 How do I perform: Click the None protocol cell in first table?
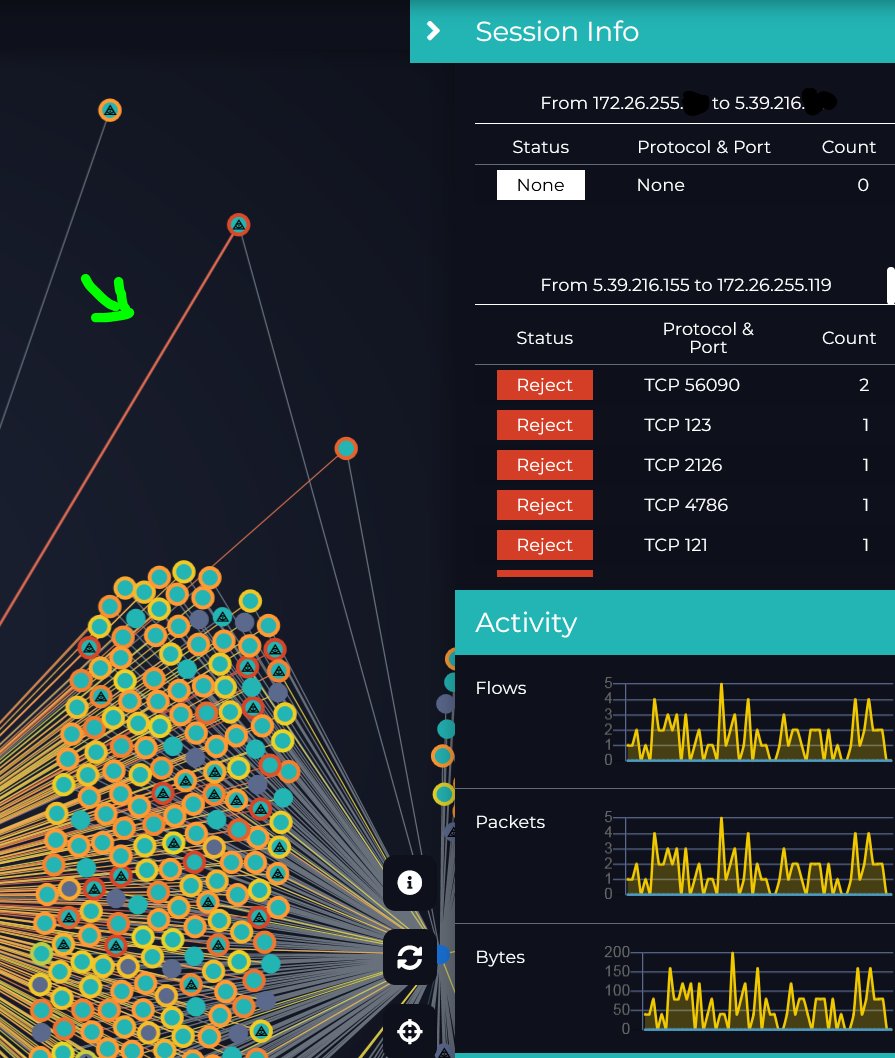click(660, 185)
